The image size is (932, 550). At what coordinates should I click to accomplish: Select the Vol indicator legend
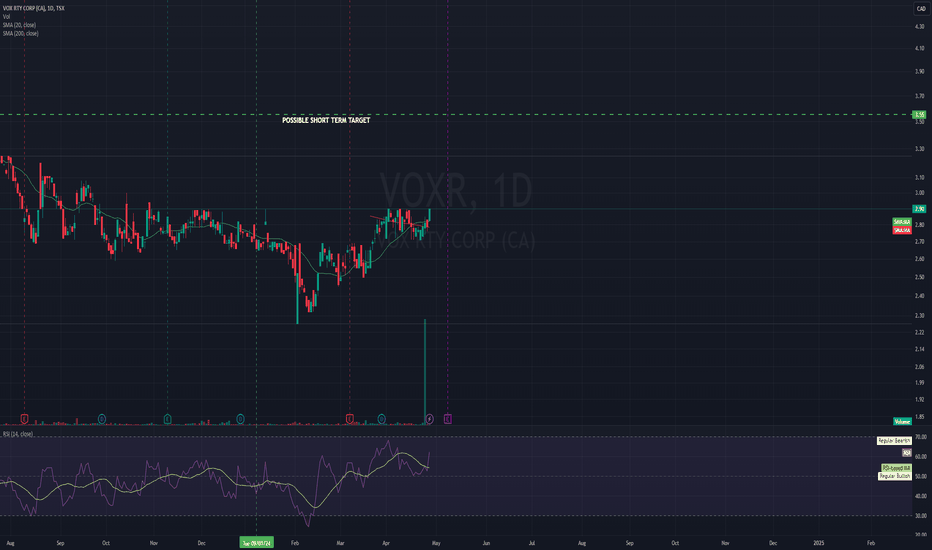[x=7, y=17]
